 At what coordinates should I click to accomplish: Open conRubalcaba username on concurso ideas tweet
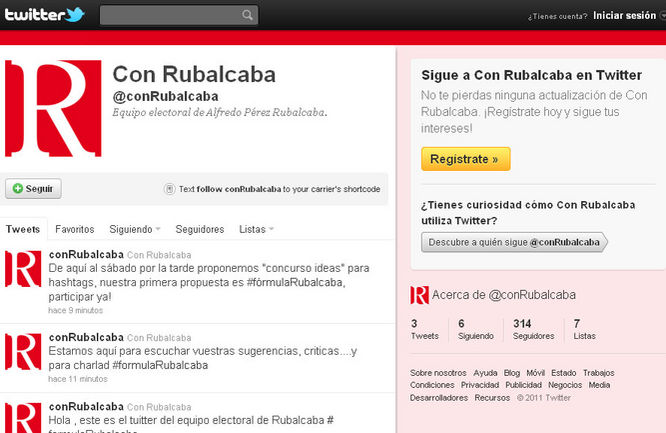click(x=86, y=254)
